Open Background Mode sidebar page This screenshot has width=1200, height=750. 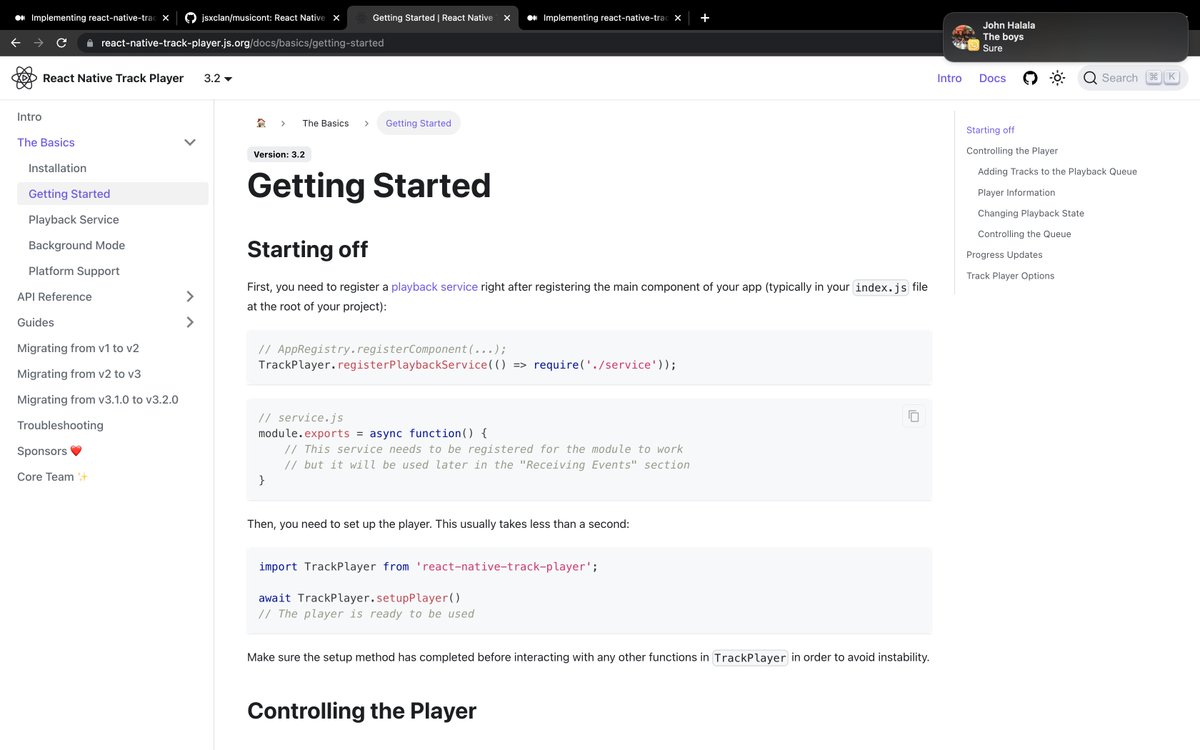point(76,245)
